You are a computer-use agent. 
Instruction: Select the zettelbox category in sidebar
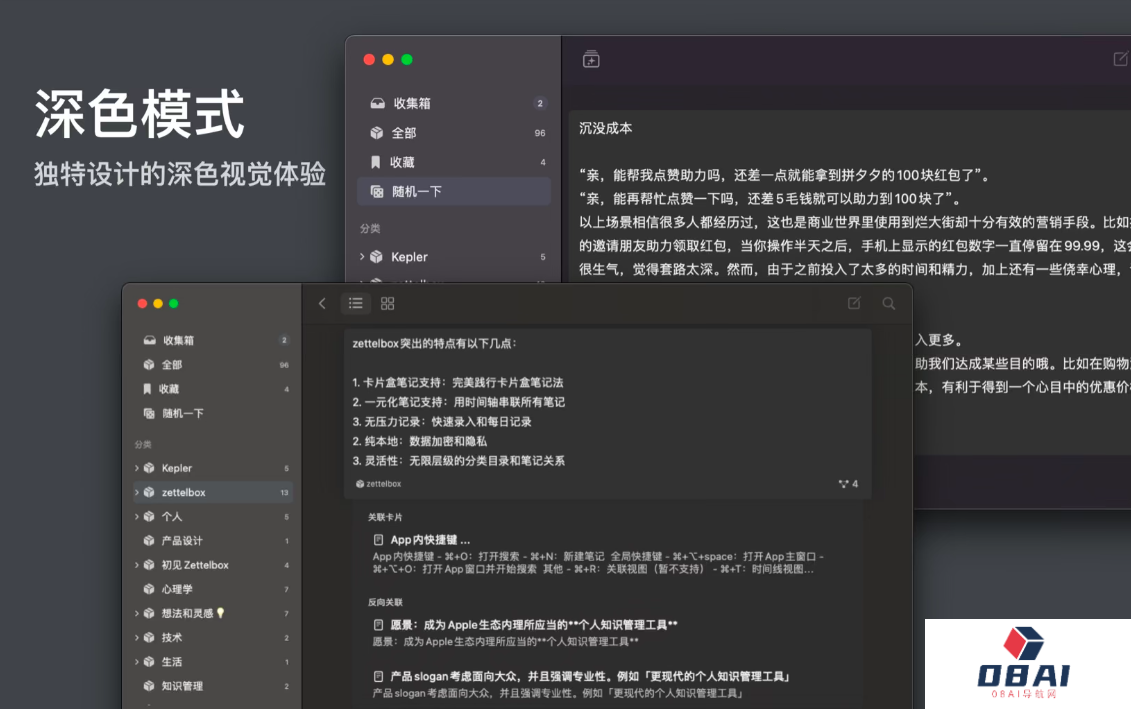[x=184, y=492]
